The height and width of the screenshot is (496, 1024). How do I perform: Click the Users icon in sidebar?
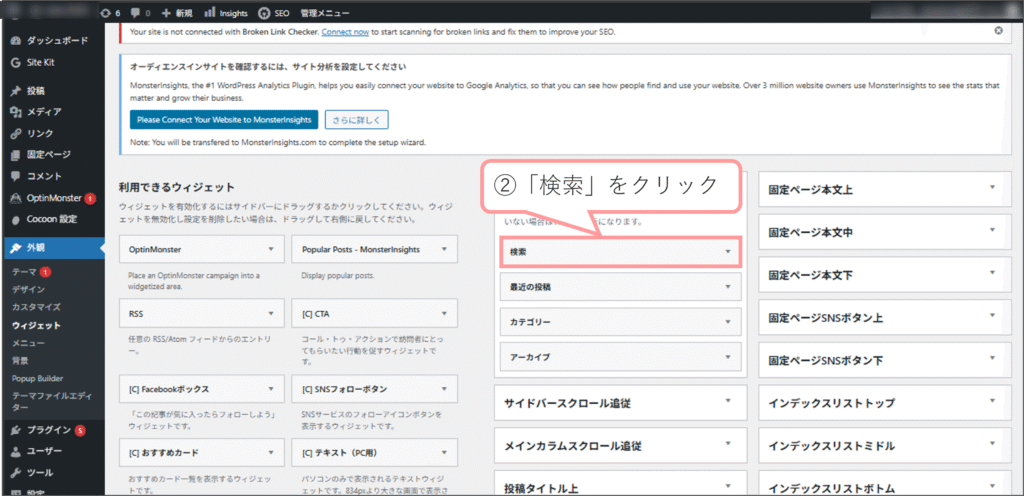(16, 451)
